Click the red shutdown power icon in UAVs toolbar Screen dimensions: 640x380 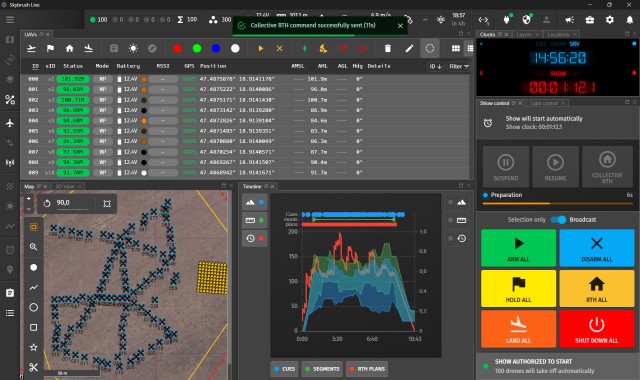pos(362,49)
